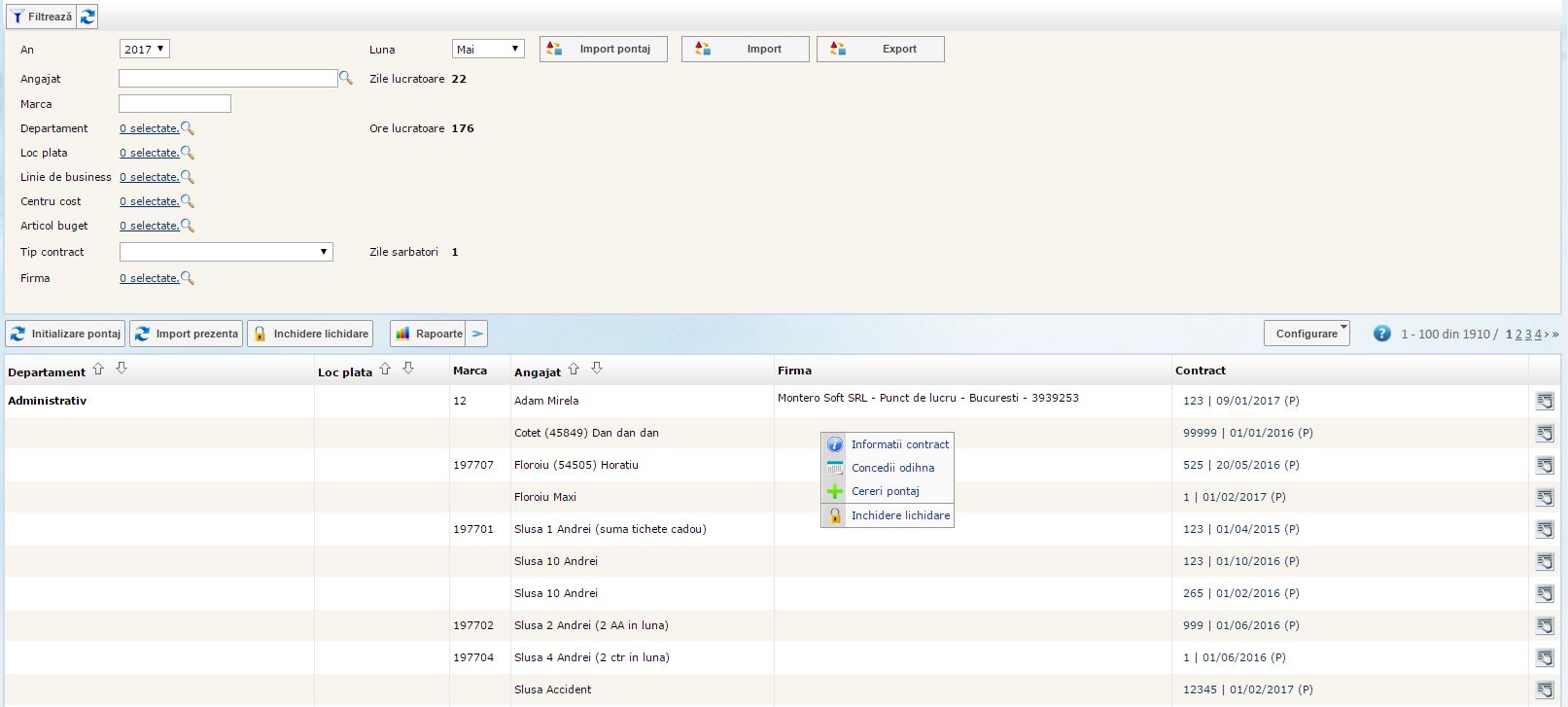
Task: Click row action icon for Slusa Accident
Action: 1544,689
